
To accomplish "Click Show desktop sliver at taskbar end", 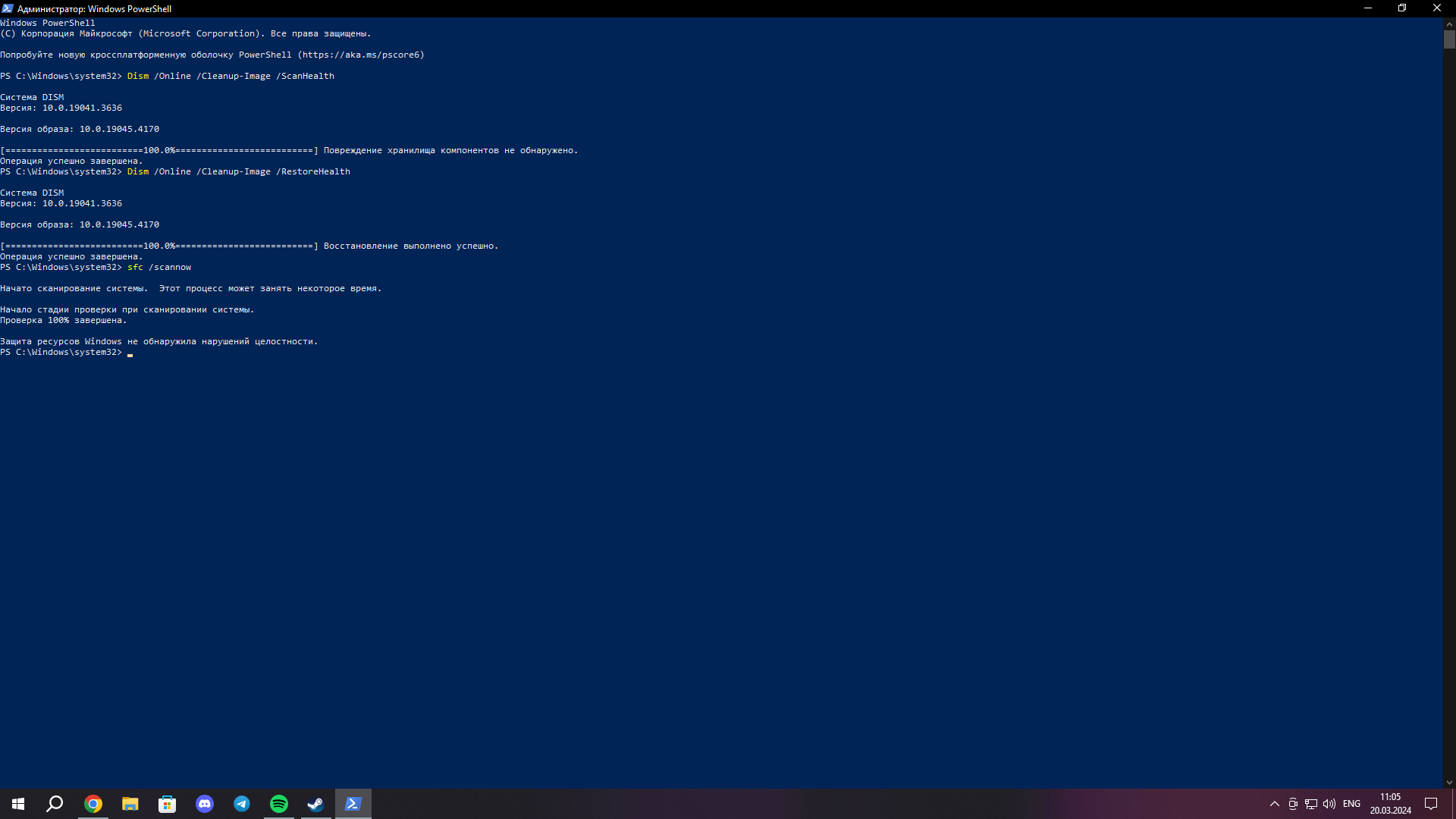I will [1454, 804].
